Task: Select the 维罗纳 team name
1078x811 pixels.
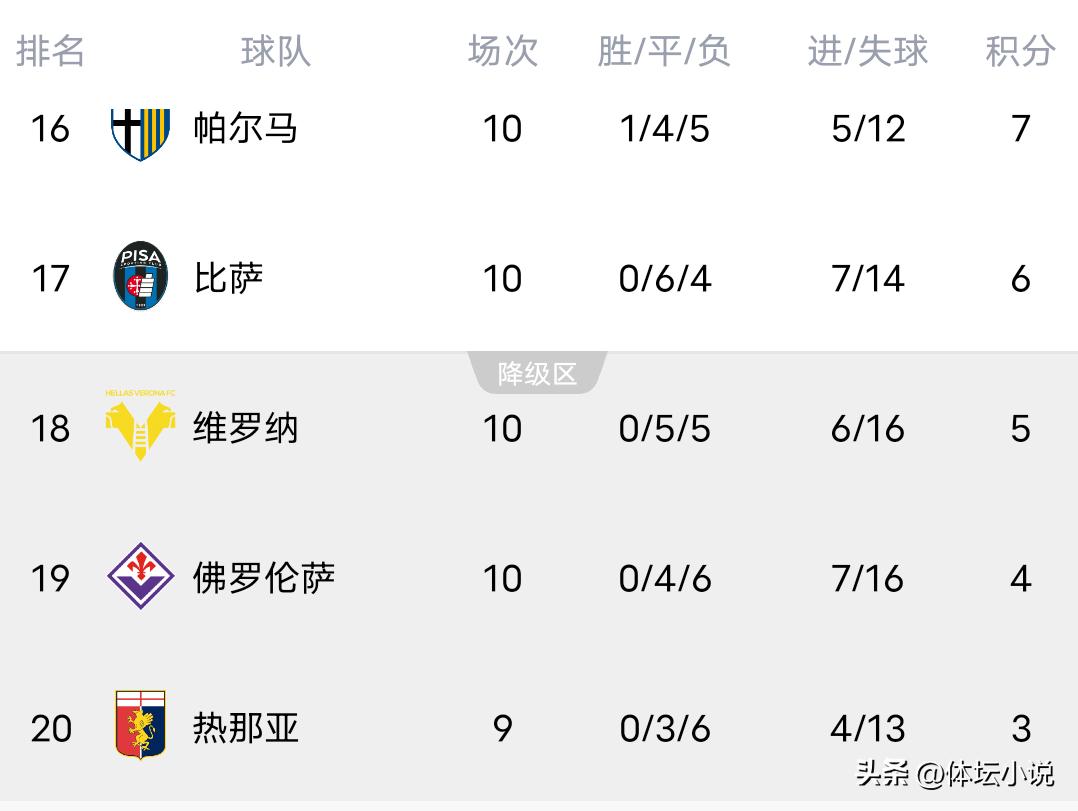Action: click(x=245, y=428)
